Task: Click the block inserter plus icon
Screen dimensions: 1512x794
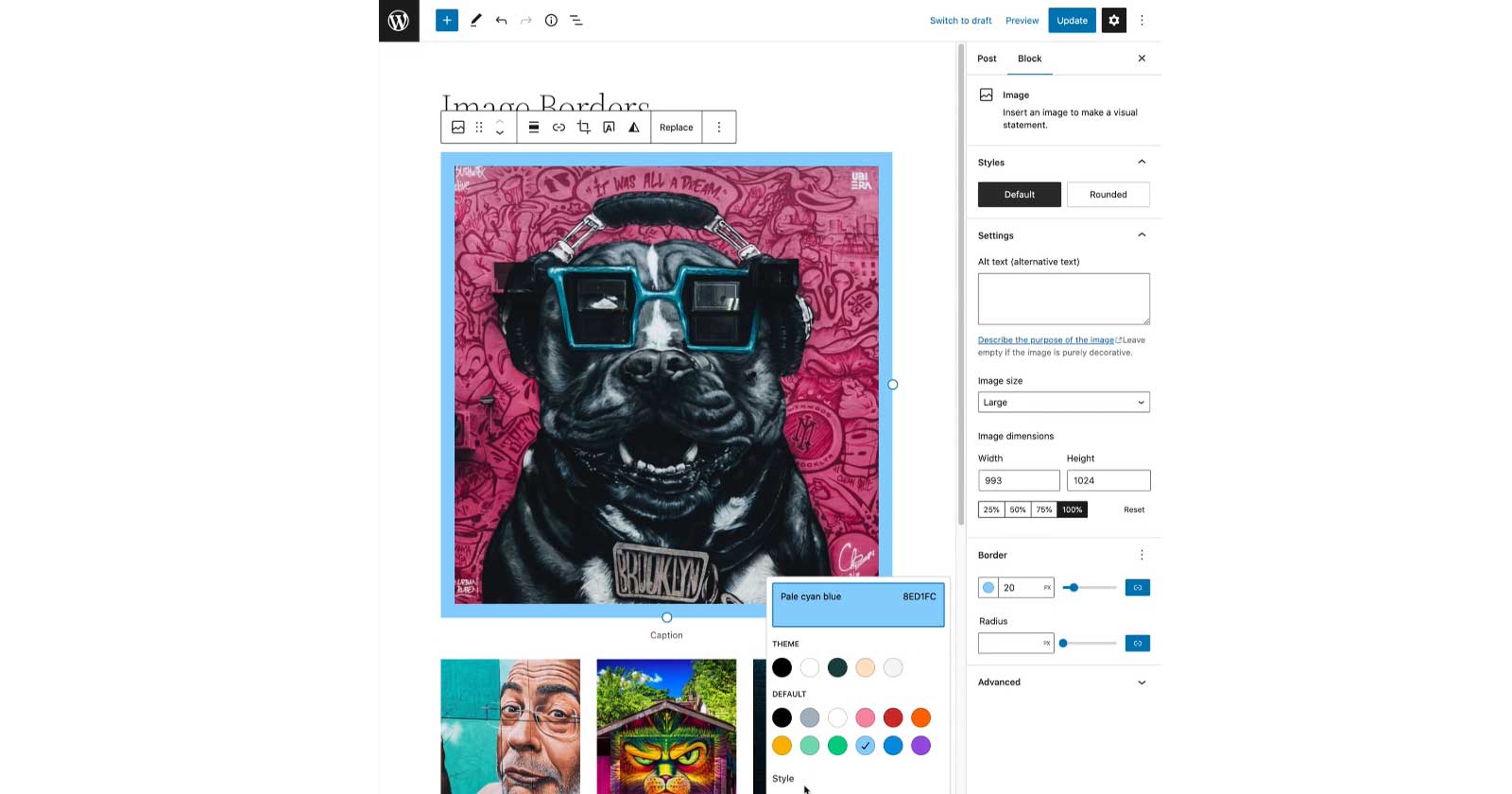Action: [446, 20]
